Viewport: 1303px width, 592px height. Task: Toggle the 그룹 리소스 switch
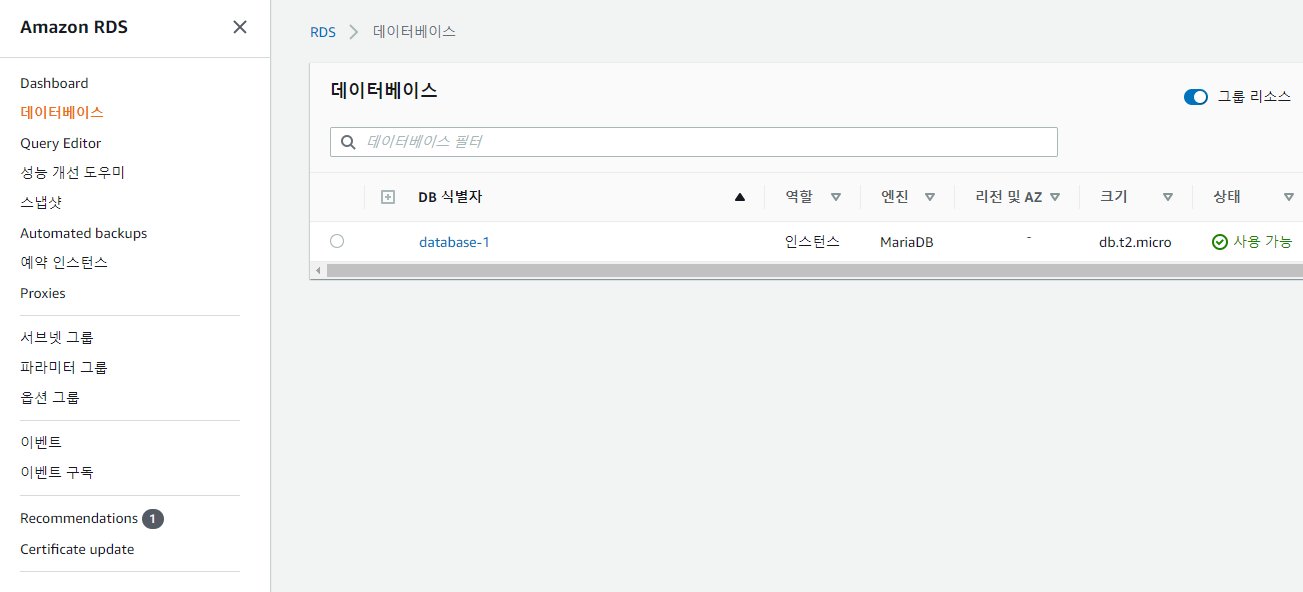coord(1196,97)
